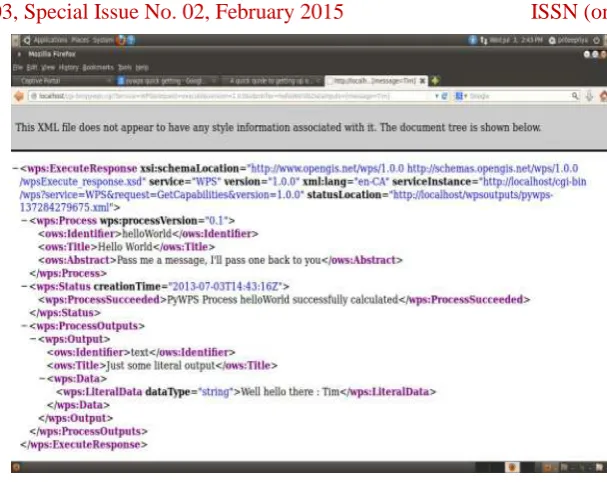Click the creationTime value 2013-07-03T14:43:16Z
This screenshot has height=482, width=607.
pyautogui.click(x=225, y=286)
